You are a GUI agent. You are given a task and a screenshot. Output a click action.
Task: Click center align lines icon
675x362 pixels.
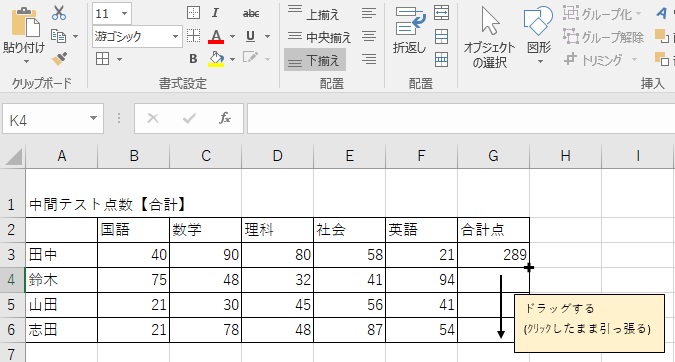pos(369,36)
